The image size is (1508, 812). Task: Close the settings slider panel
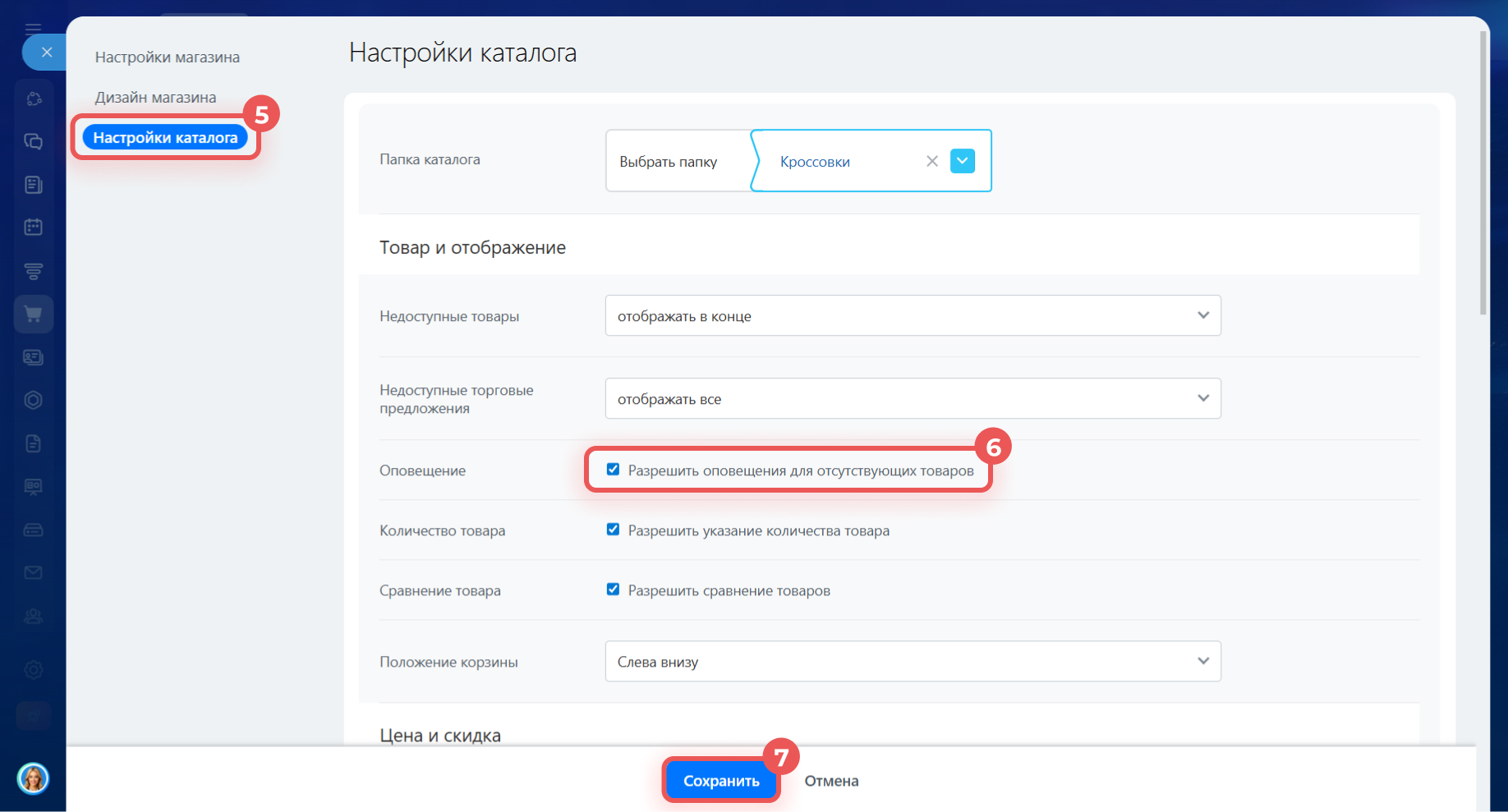pos(47,53)
